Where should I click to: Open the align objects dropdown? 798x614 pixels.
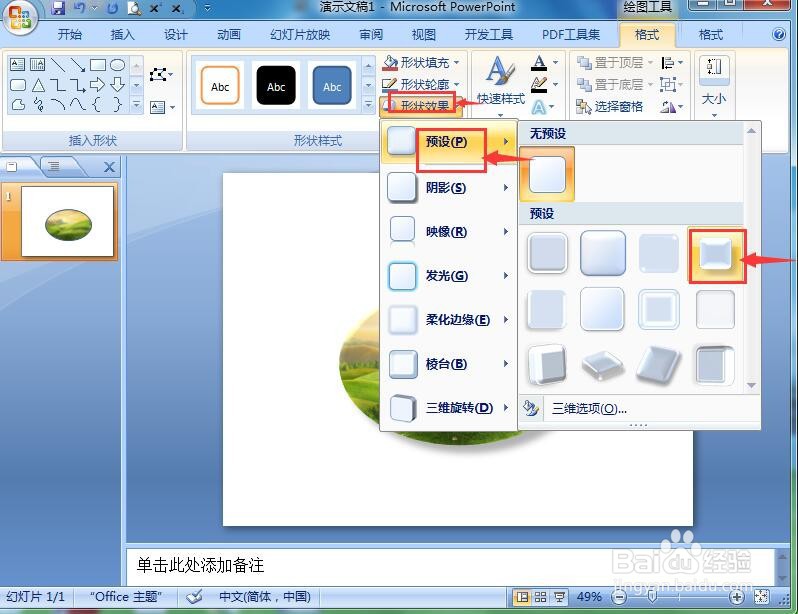pyautogui.click(x=672, y=63)
